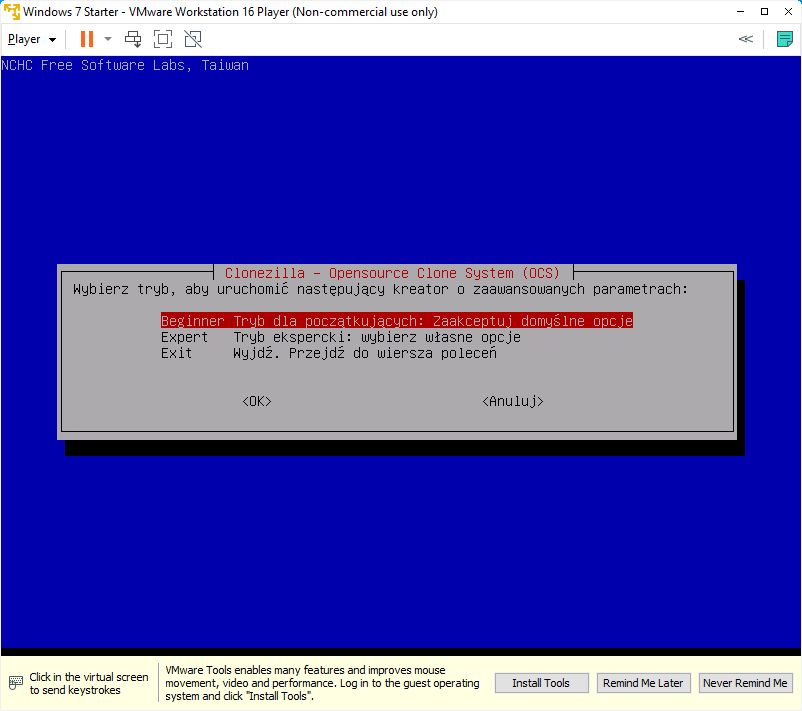Click the Send Ctrl+Alt+Del icon
This screenshot has height=711, width=802.
(133, 39)
